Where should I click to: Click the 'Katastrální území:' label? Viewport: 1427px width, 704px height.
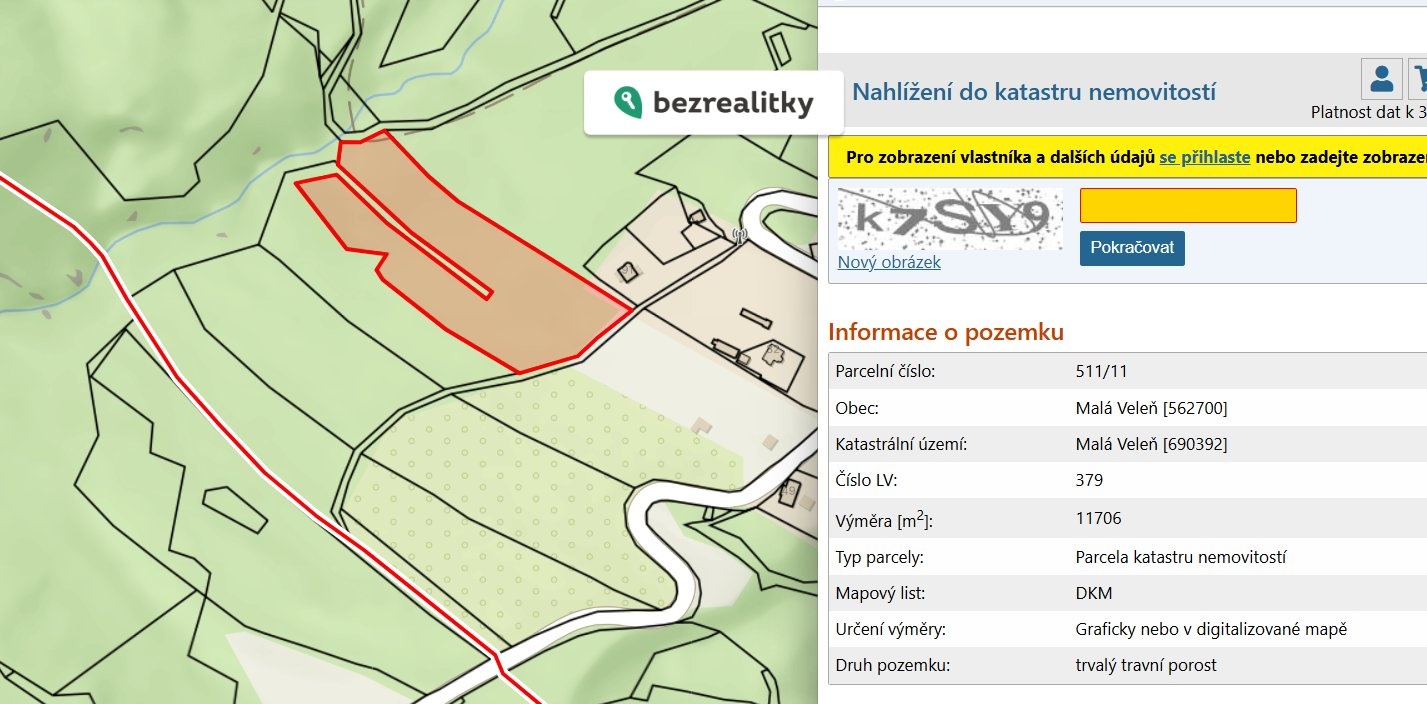coord(901,444)
